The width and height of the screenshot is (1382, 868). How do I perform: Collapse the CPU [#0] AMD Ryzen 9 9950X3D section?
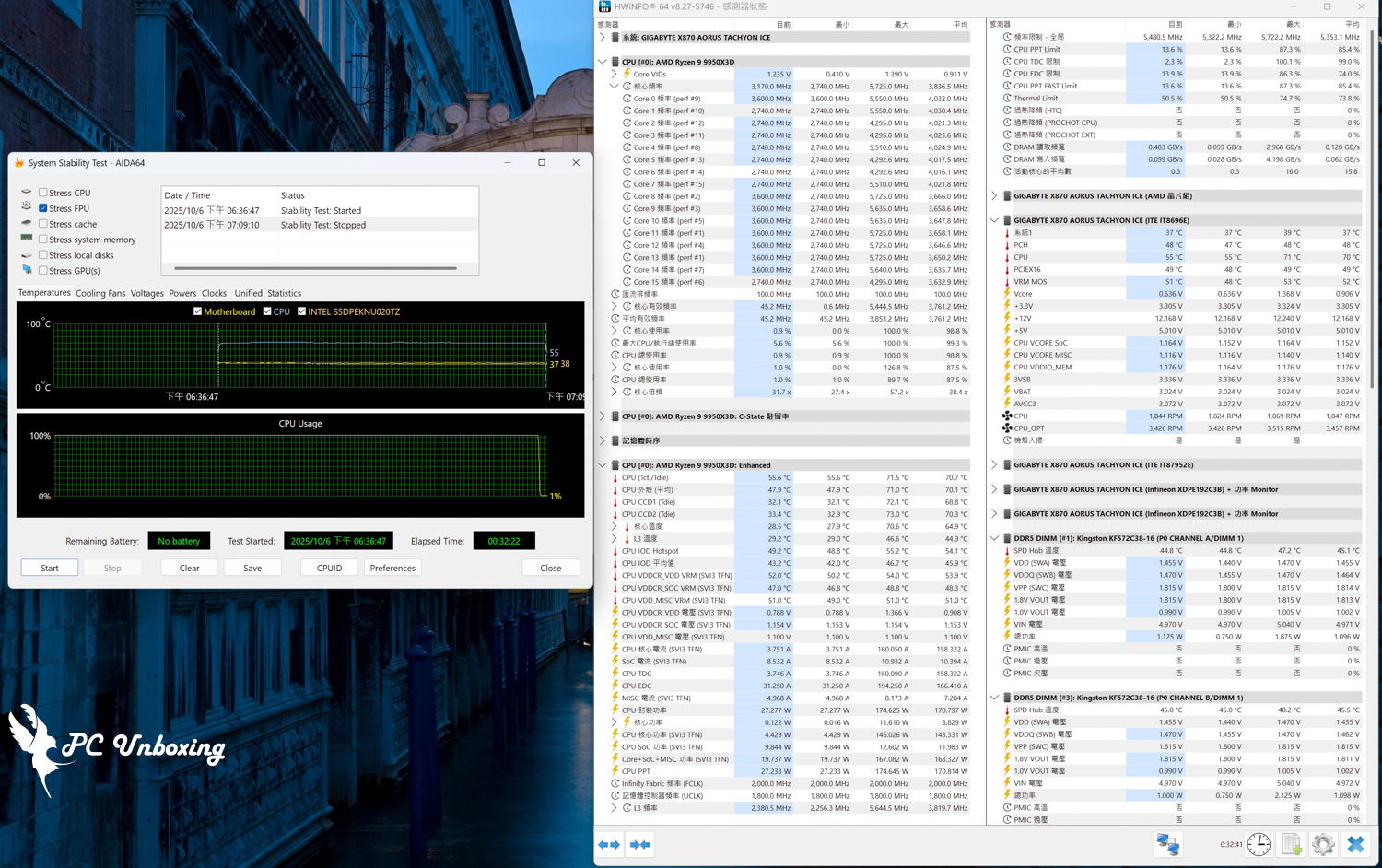[x=603, y=62]
